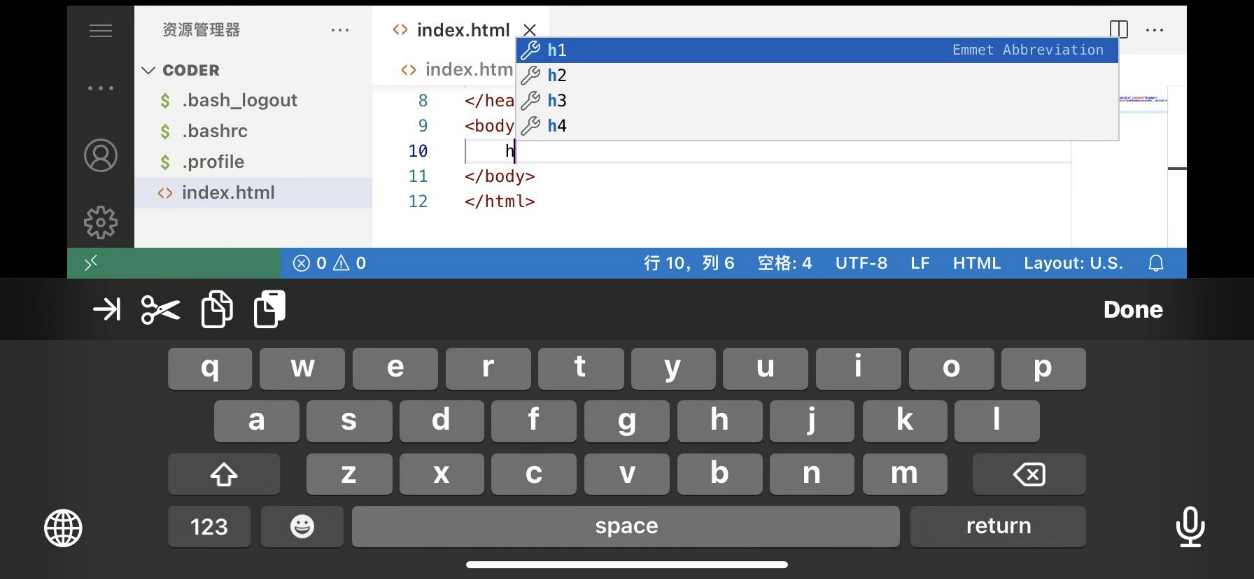Tap the space bar
The height and width of the screenshot is (579, 1254).
[626, 526]
